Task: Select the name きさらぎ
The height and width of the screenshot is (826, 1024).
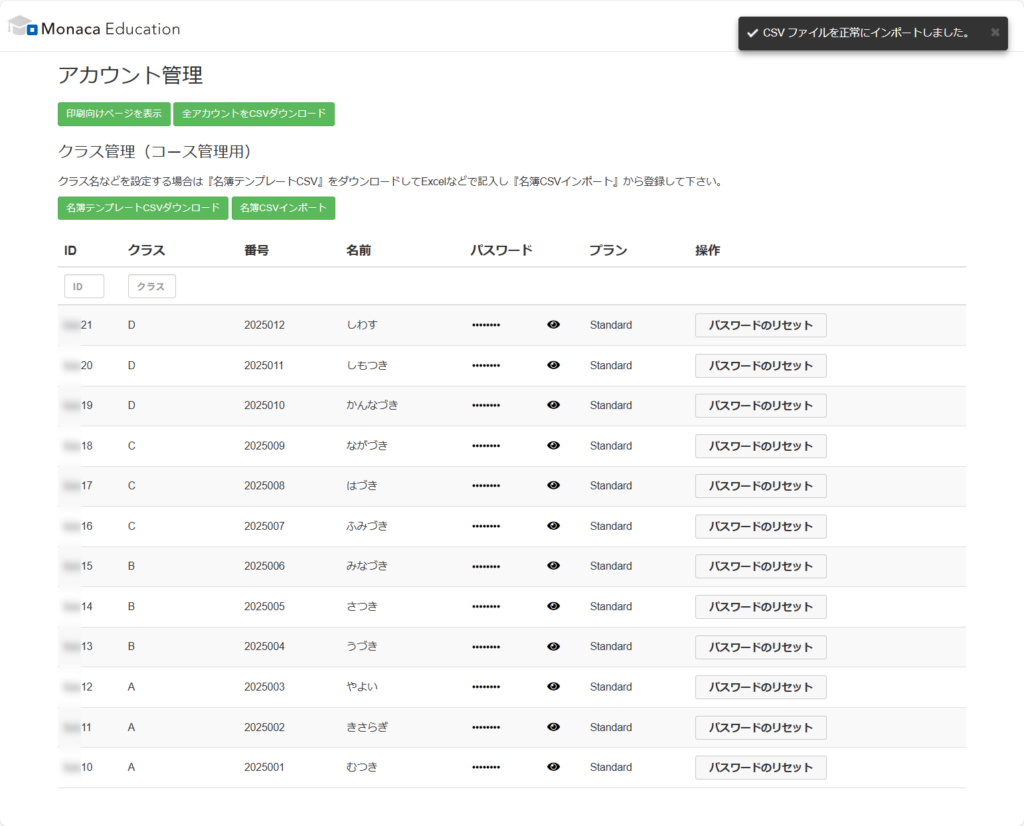Action: (x=367, y=727)
